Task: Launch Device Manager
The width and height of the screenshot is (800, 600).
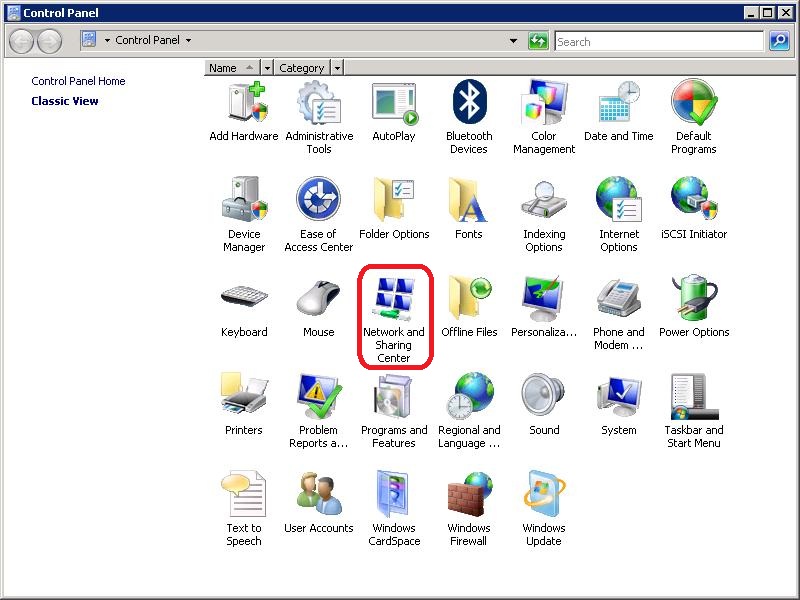Action: coord(244,215)
